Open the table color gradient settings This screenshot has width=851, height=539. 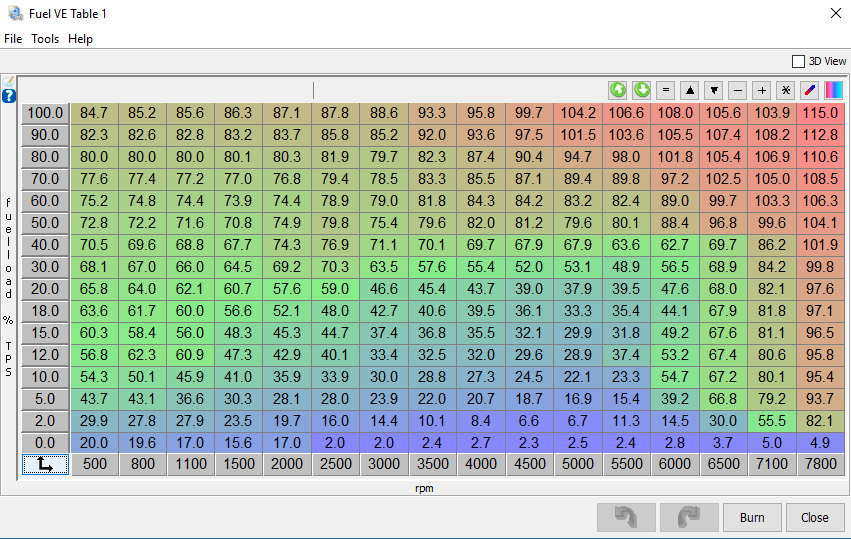tap(834, 90)
